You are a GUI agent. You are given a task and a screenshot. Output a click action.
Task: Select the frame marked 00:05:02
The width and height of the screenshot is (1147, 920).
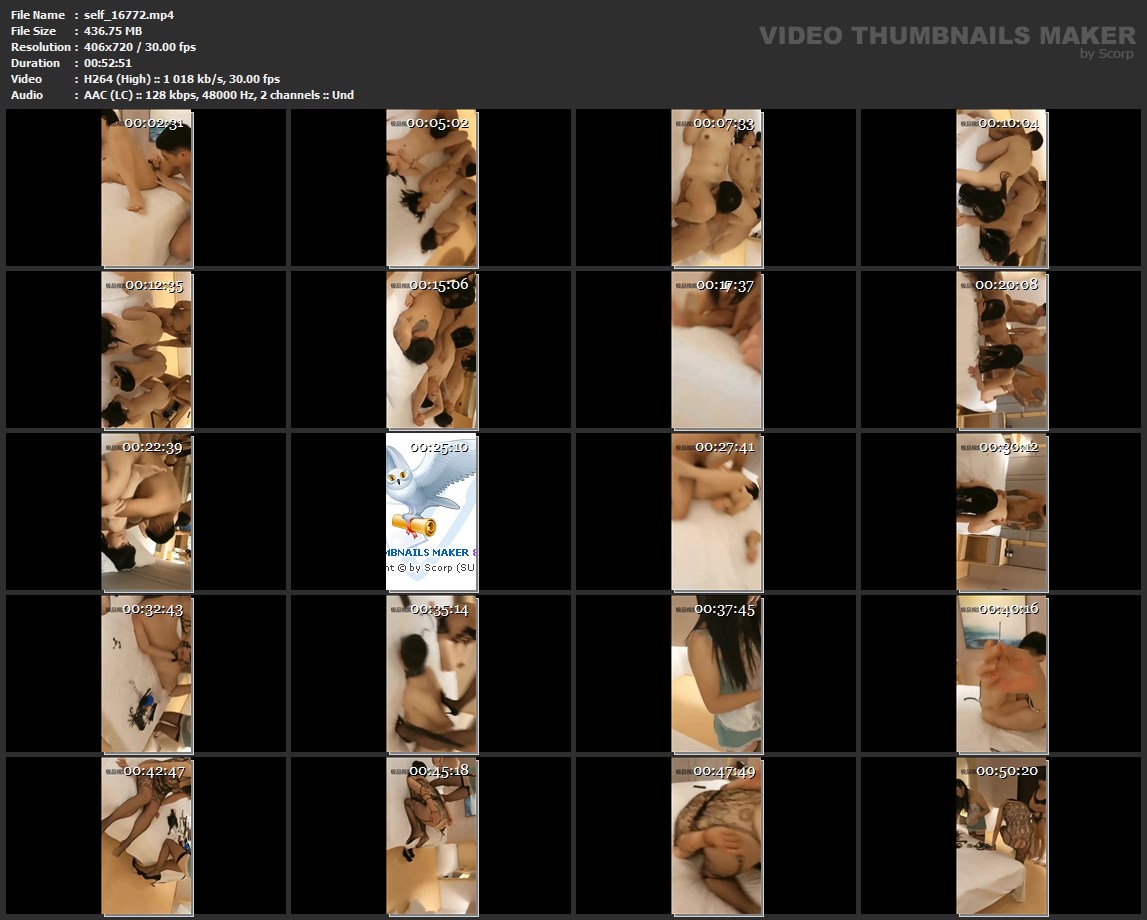click(431, 188)
